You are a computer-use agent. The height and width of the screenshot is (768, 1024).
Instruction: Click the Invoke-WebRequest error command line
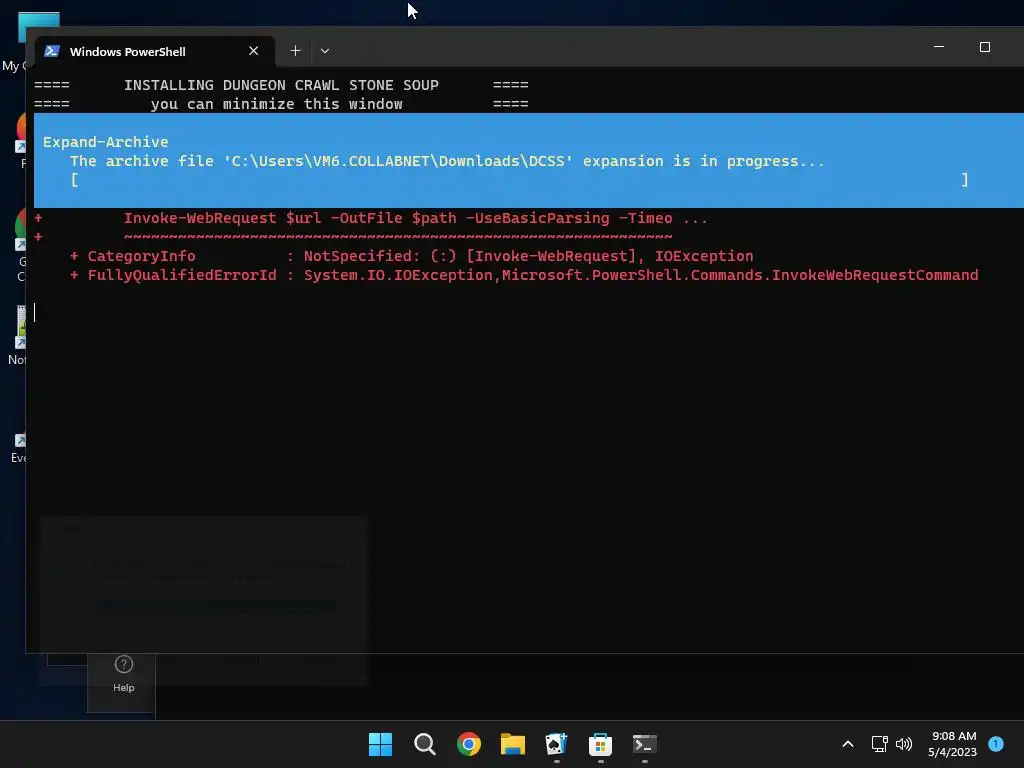pyautogui.click(x=415, y=218)
